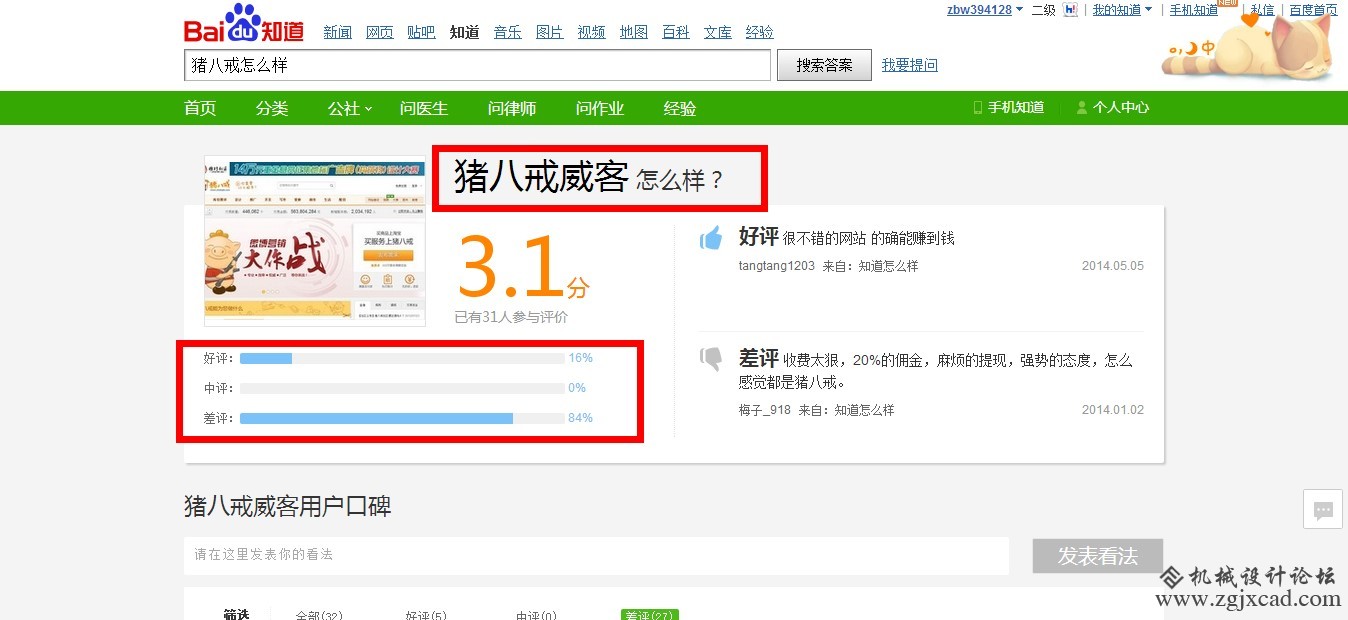This screenshot has height=620, width=1348.
Task: Filter reviews by 中评(0)
Action: tap(536, 615)
